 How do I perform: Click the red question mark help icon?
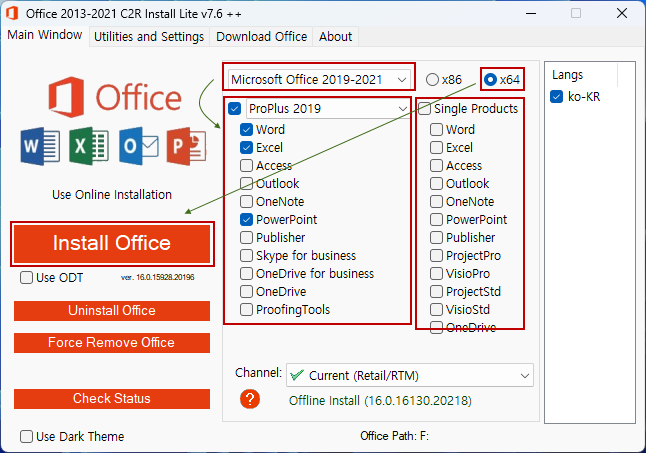coord(250,399)
